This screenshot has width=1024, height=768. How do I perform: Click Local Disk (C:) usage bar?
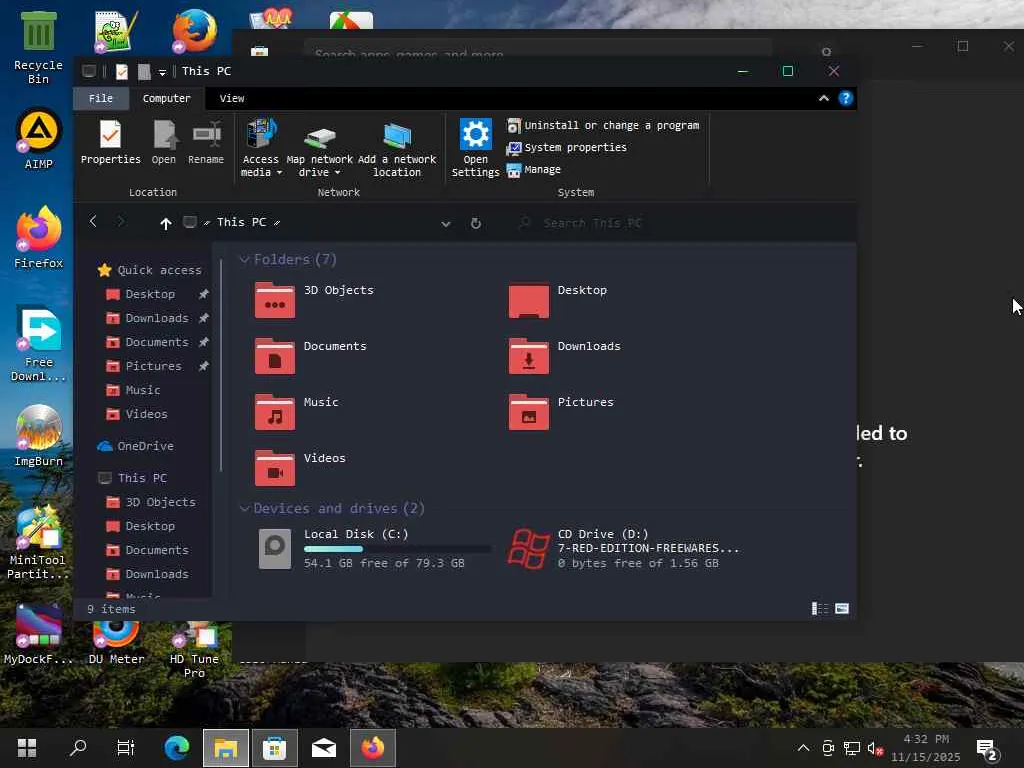(398, 549)
